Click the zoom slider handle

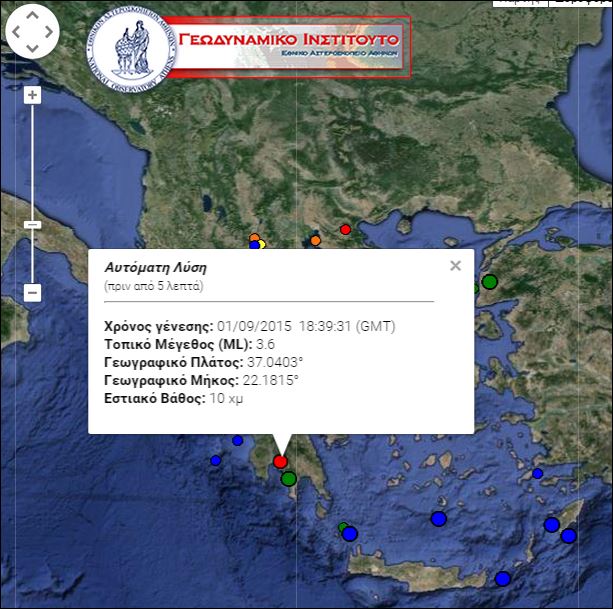point(32,225)
